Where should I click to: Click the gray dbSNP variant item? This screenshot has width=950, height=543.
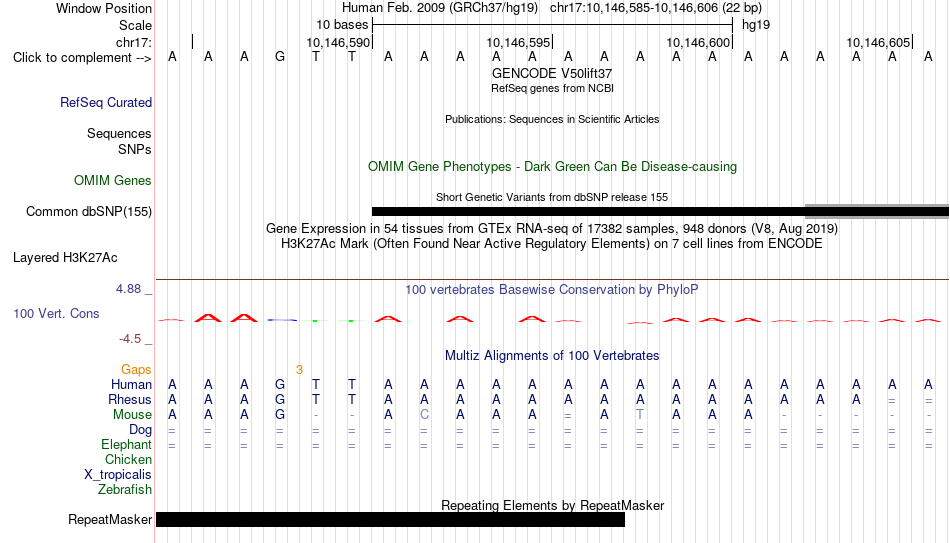pos(877,212)
